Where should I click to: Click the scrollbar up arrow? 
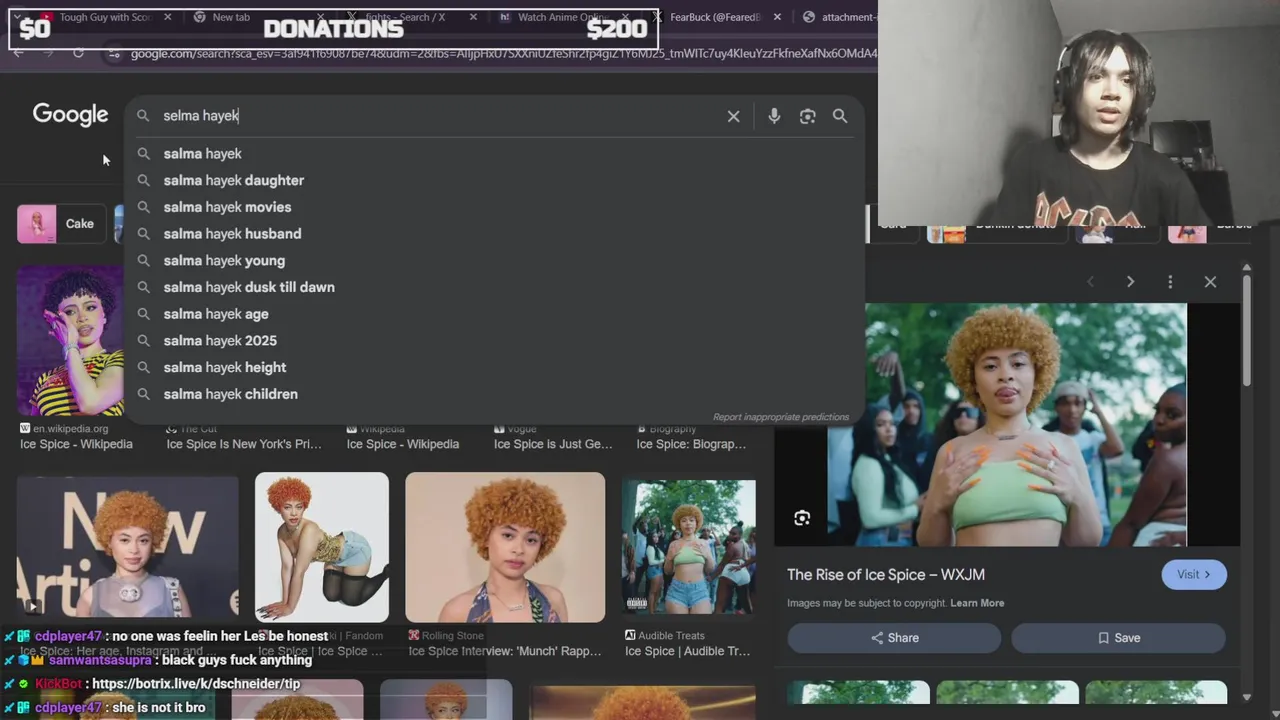pyautogui.click(x=1246, y=268)
